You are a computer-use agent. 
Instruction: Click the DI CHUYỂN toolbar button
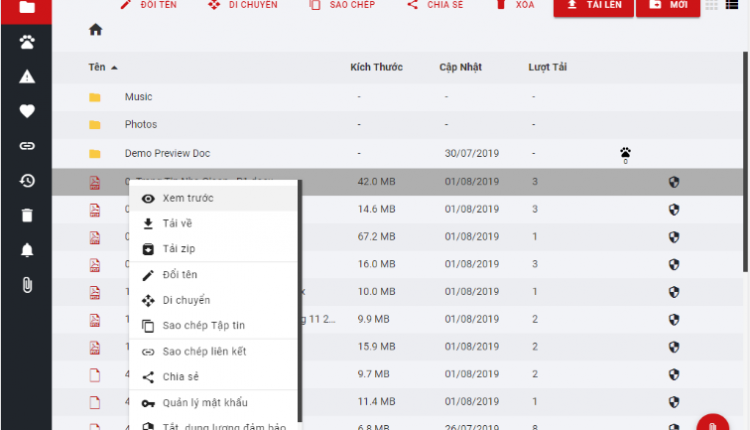(243, 5)
